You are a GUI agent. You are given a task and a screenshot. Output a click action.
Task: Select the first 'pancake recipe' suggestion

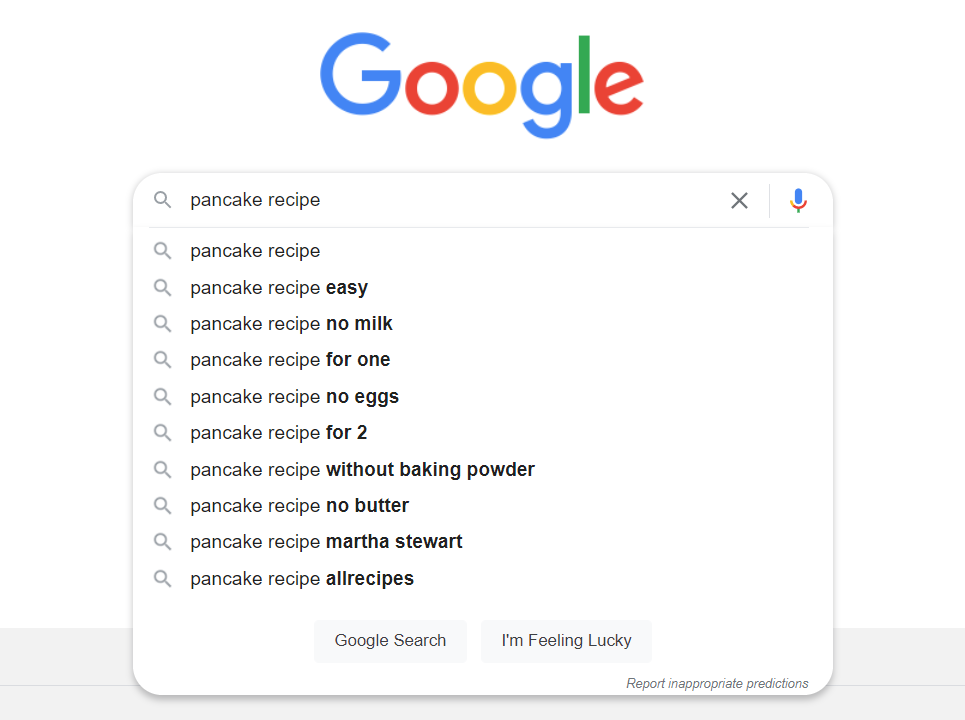pyautogui.click(x=482, y=251)
